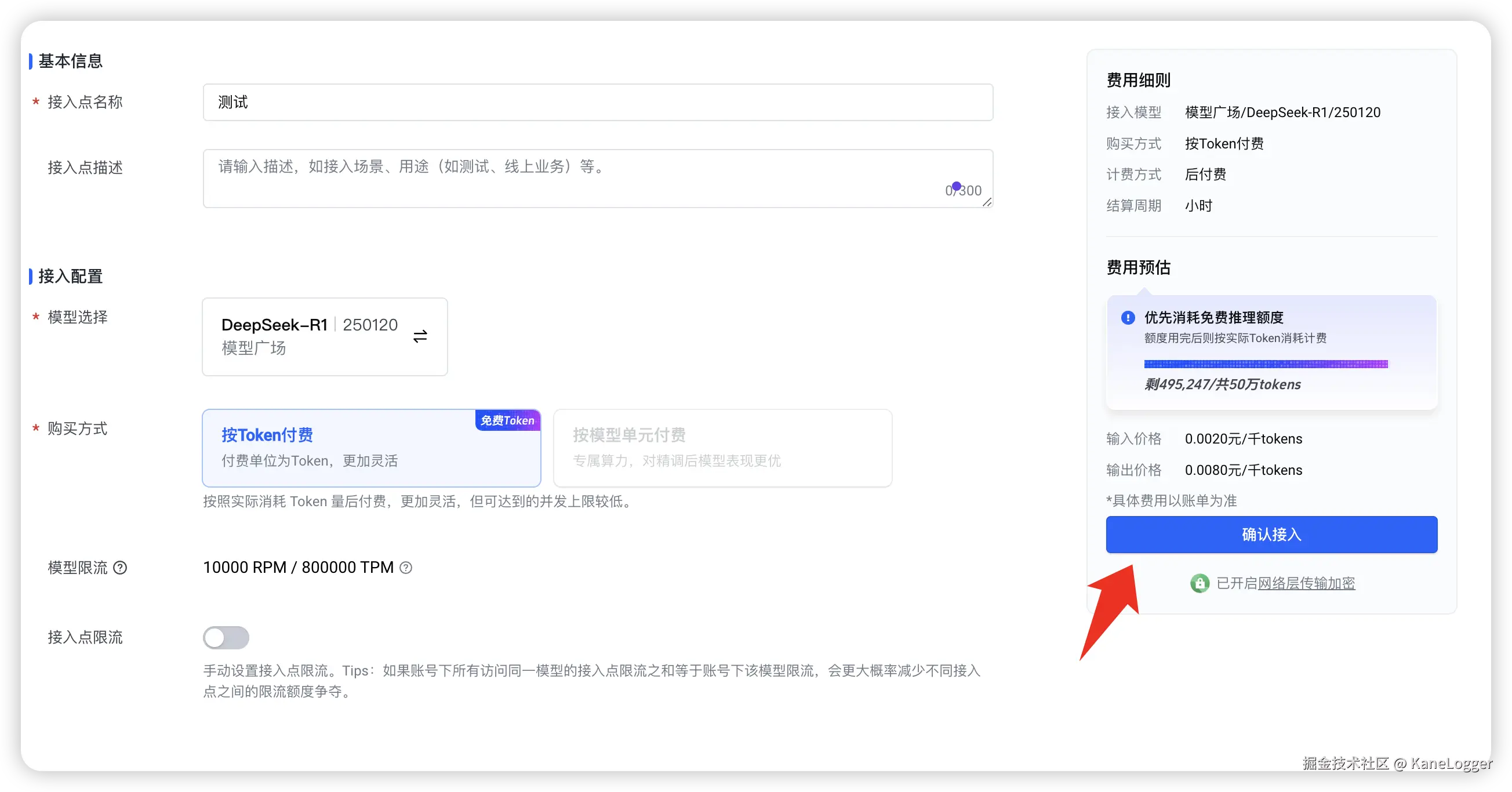The image size is (1512, 792).
Task: Click the 确认接入 button
Action: [x=1271, y=534]
